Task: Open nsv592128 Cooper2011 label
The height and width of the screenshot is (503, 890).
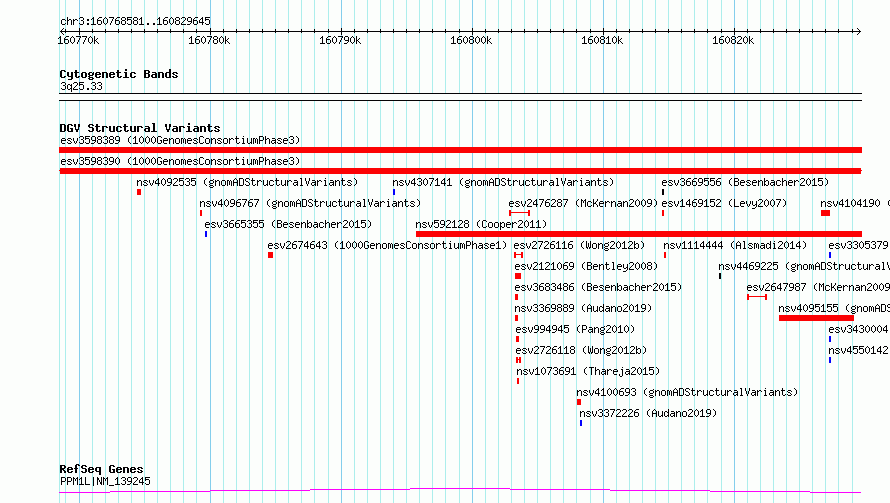Action: (x=481, y=224)
